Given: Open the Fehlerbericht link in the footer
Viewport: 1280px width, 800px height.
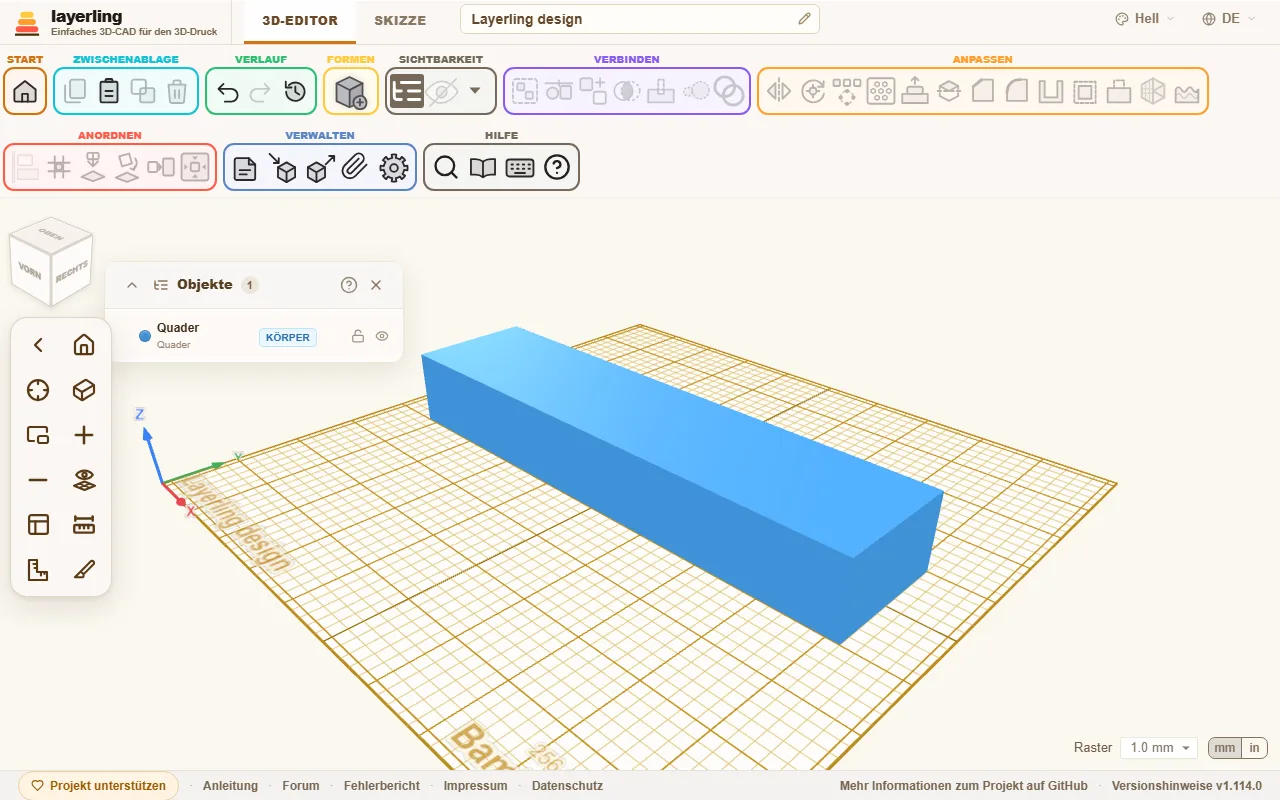Looking at the screenshot, I should 382,786.
